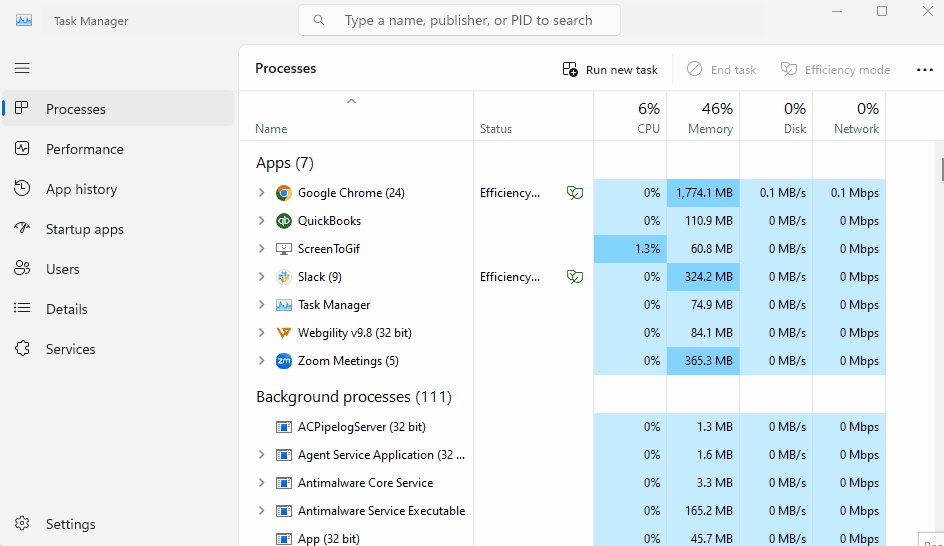
Task: Expand the Google Chrome process group
Action: 261,193
